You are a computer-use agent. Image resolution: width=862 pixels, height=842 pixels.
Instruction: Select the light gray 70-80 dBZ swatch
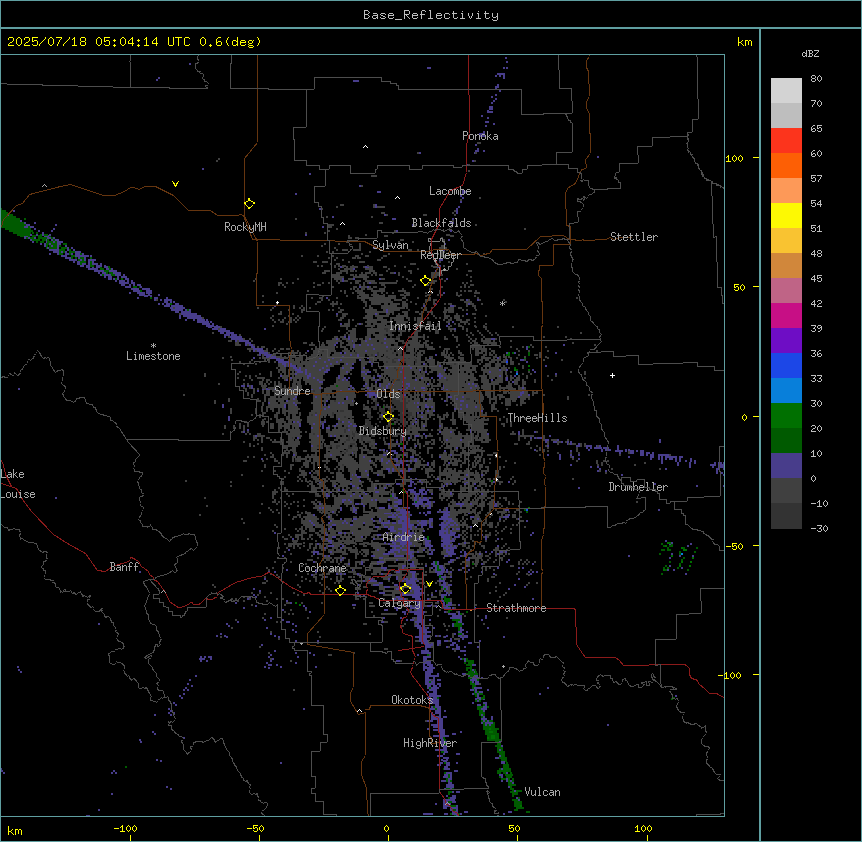[786, 91]
